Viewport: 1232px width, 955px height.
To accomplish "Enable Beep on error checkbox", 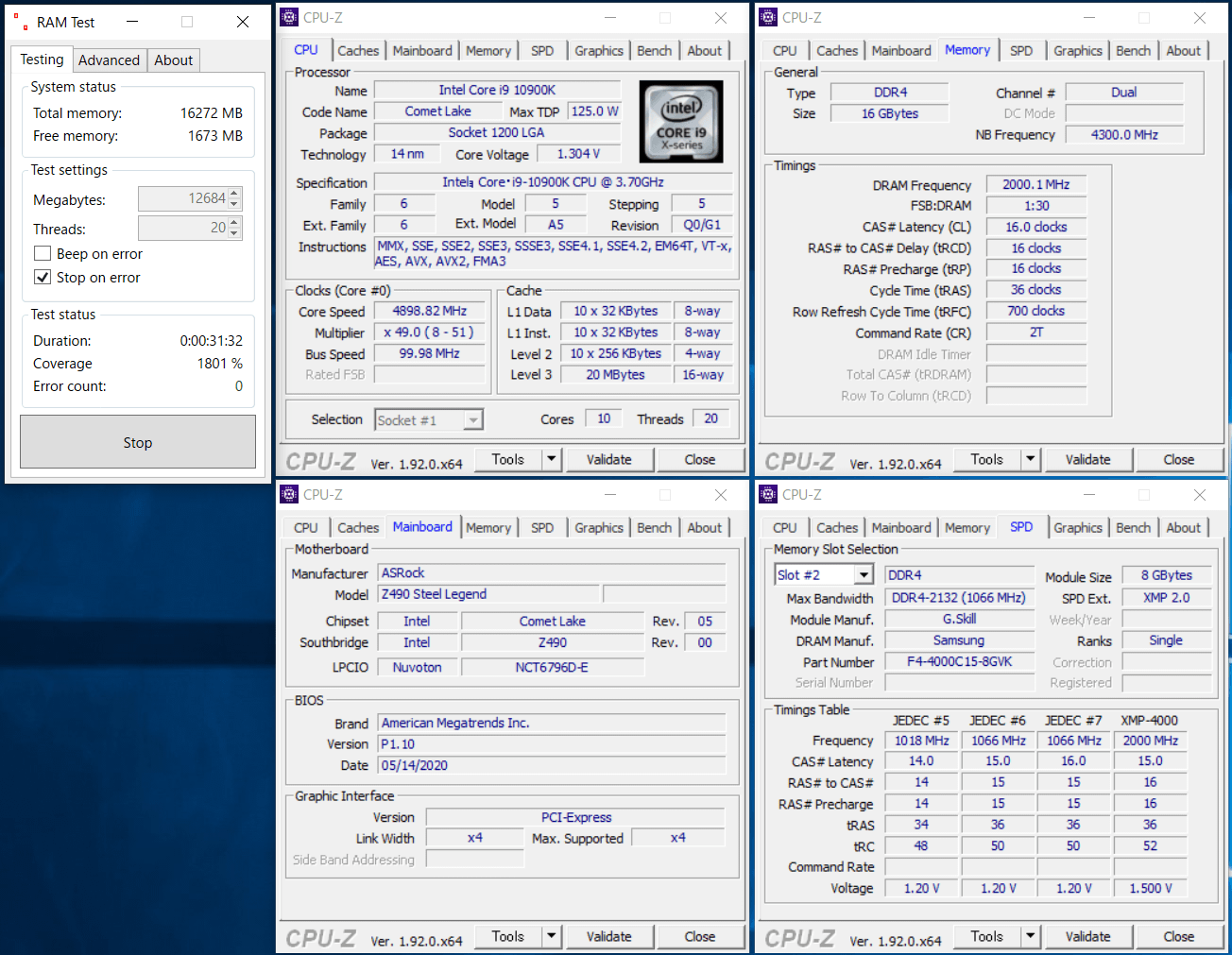I will pyautogui.click(x=43, y=253).
